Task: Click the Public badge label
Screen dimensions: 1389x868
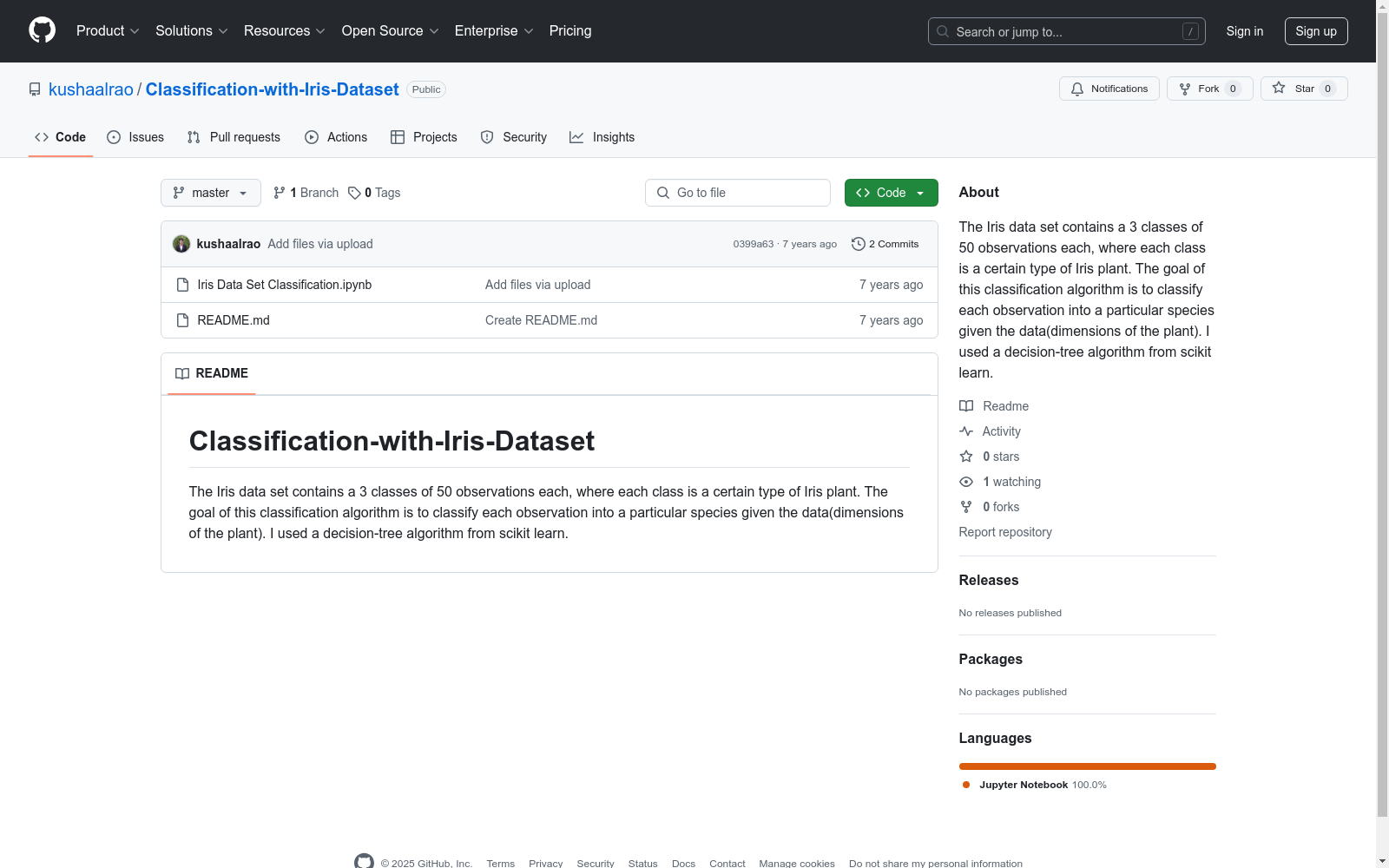Action: click(426, 89)
